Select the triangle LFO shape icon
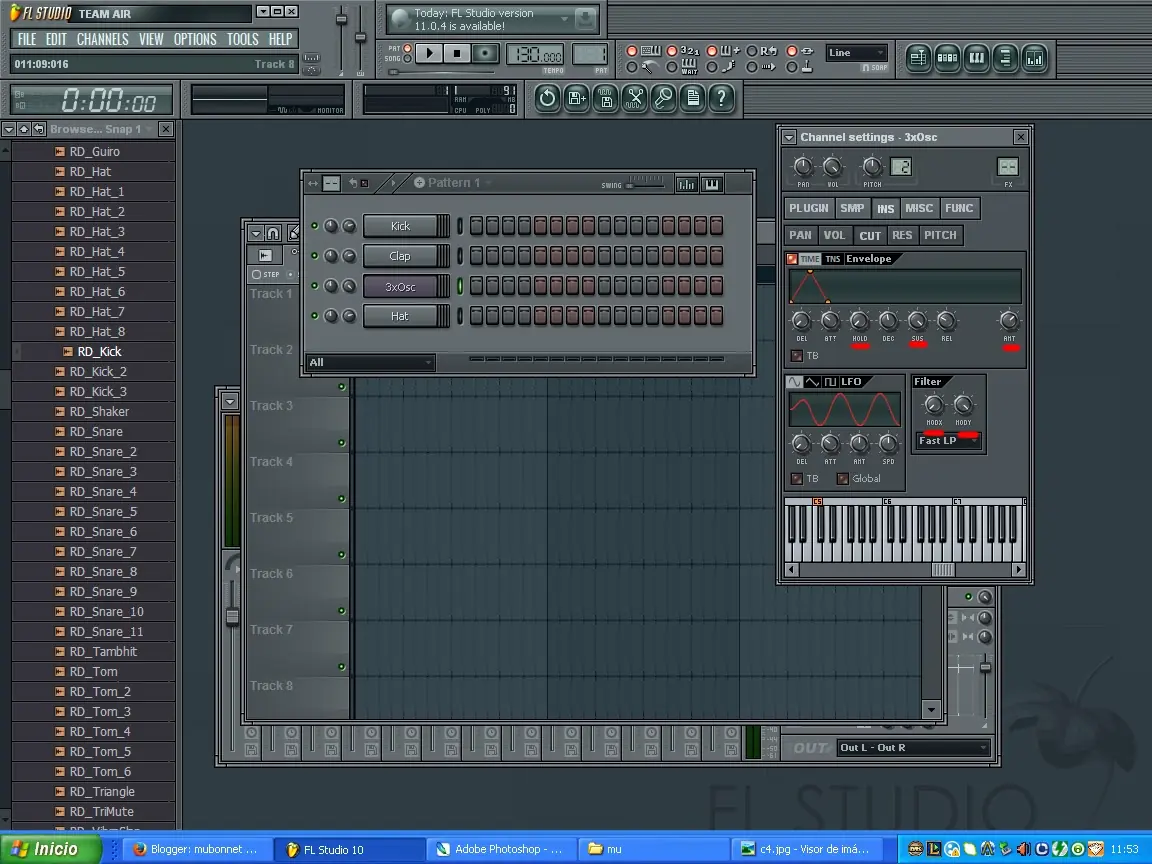The width and height of the screenshot is (1152, 864). point(812,382)
